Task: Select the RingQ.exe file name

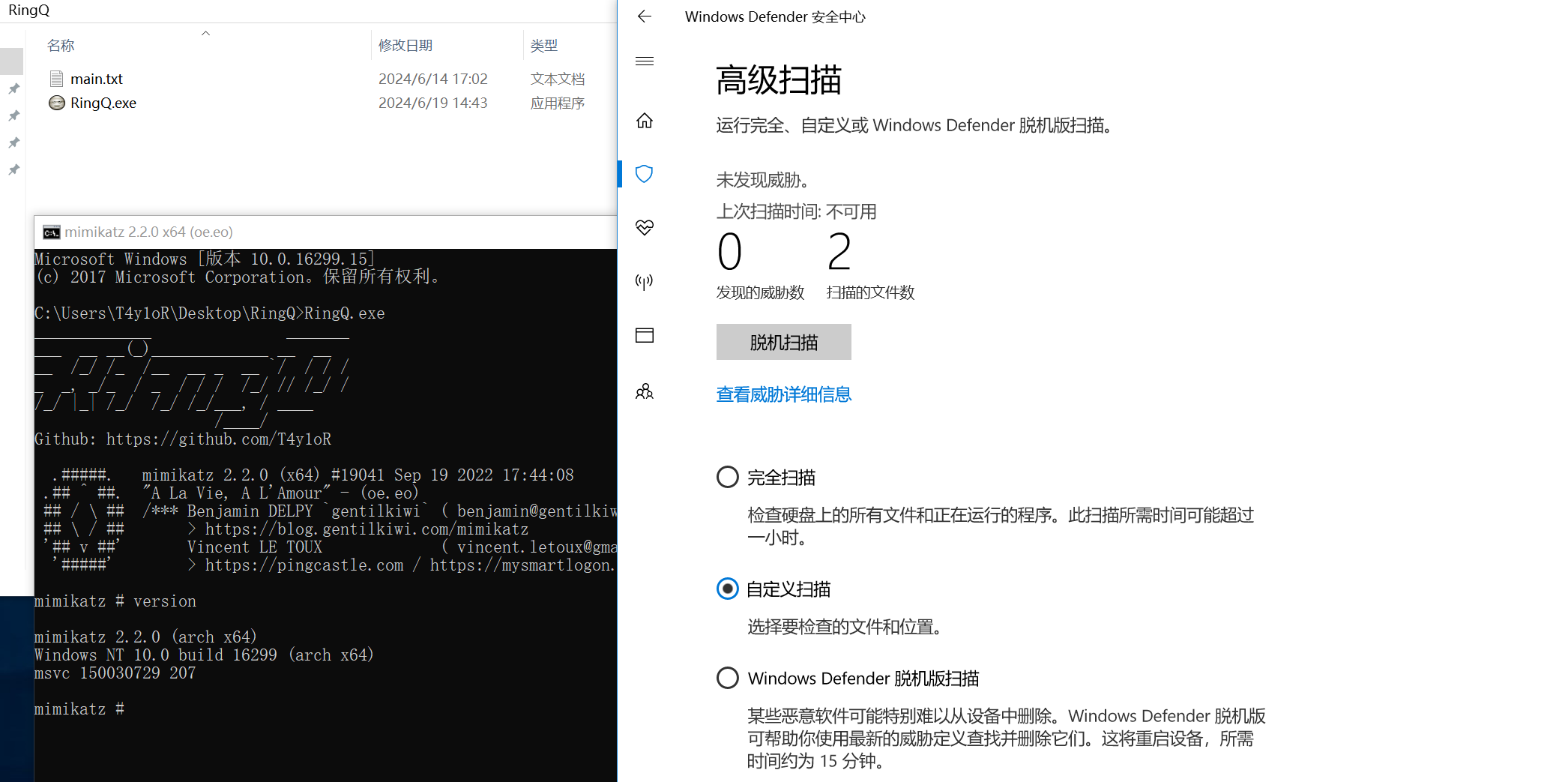Action: coord(103,103)
